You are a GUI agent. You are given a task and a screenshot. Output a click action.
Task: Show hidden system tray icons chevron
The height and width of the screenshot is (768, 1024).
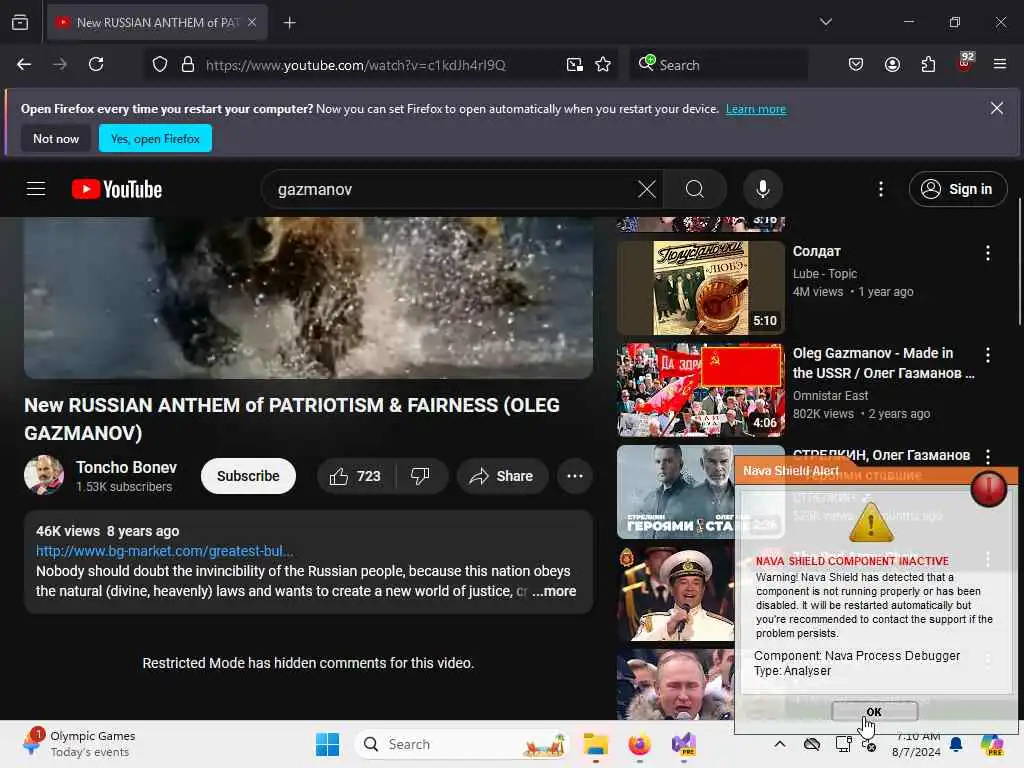click(x=780, y=744)
